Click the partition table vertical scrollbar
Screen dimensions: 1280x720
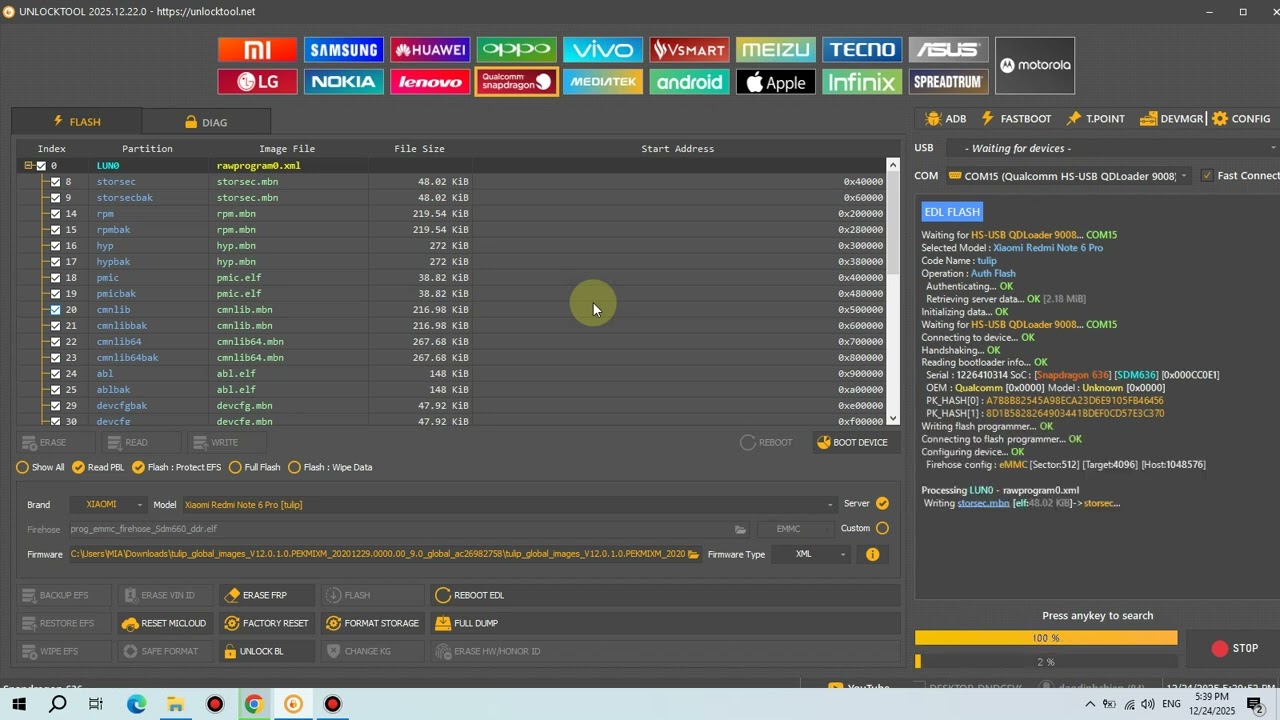893,291
